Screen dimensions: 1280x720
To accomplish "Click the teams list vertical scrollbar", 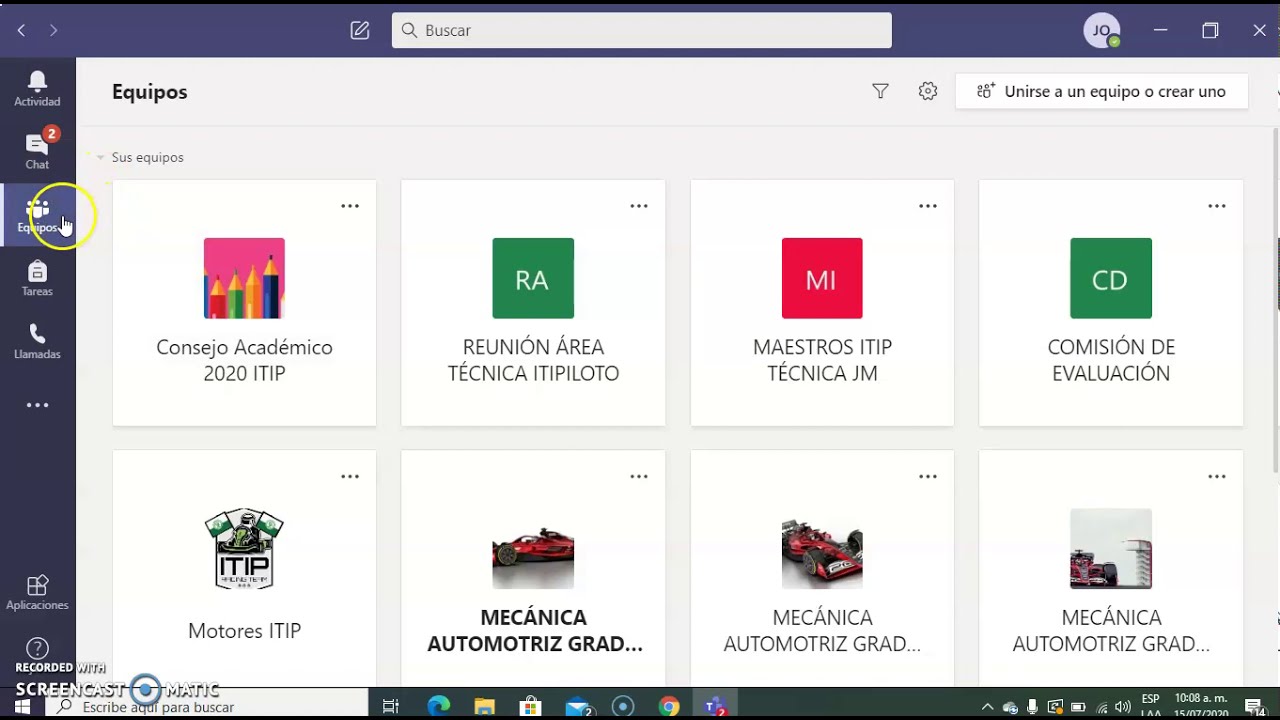I will click(1276, 300).
